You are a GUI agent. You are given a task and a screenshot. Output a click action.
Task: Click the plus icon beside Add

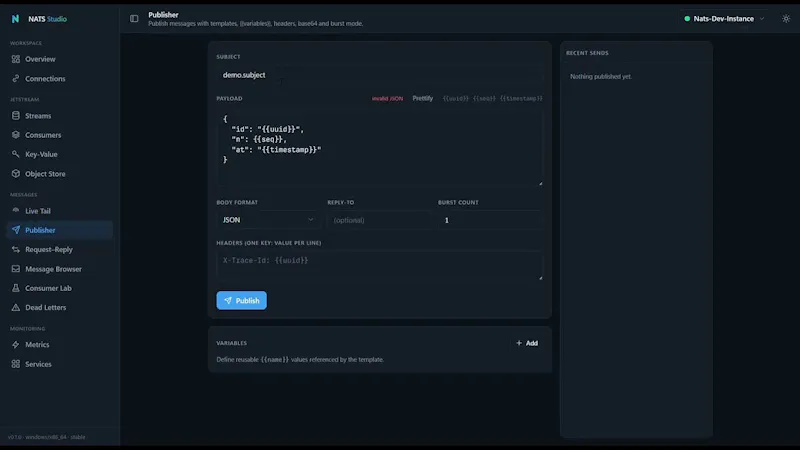tap(519, 343)
